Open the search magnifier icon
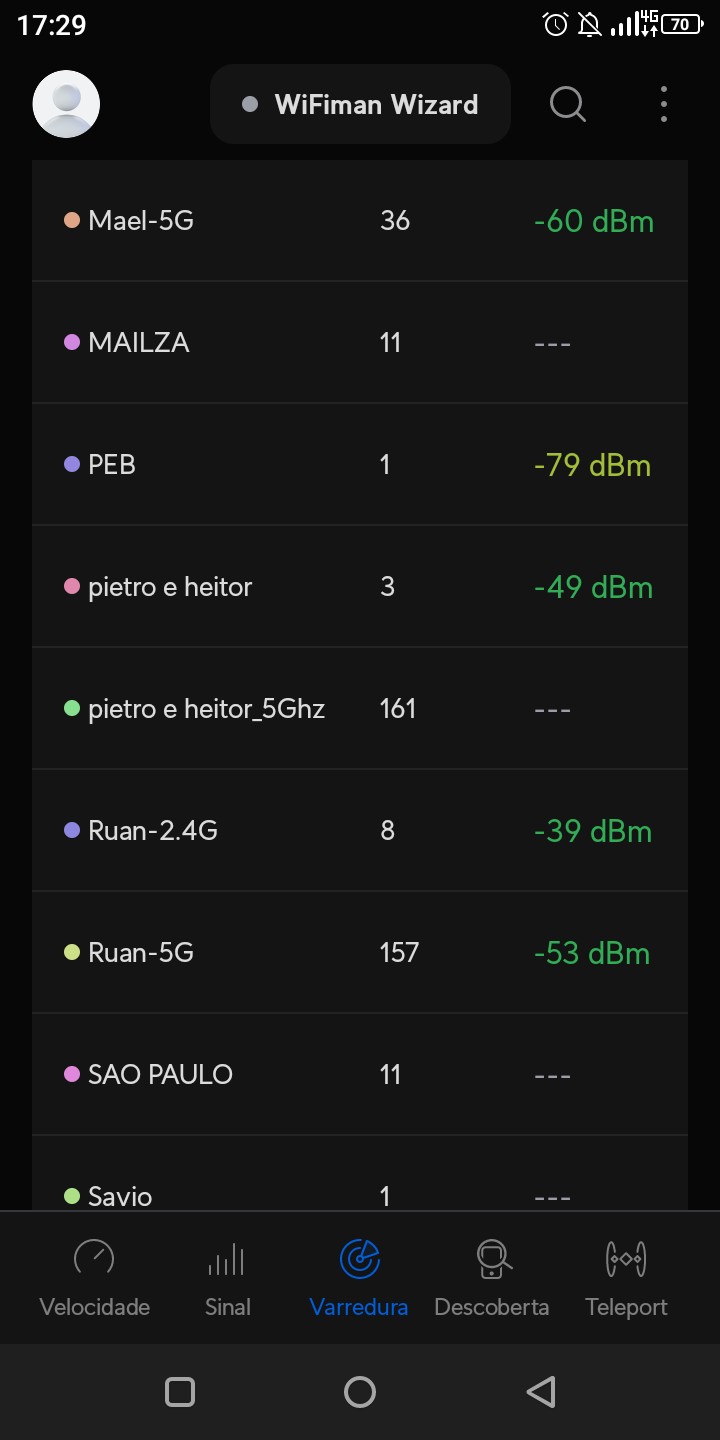Viewport: 720px width, 1440px height. pos(568,104)
